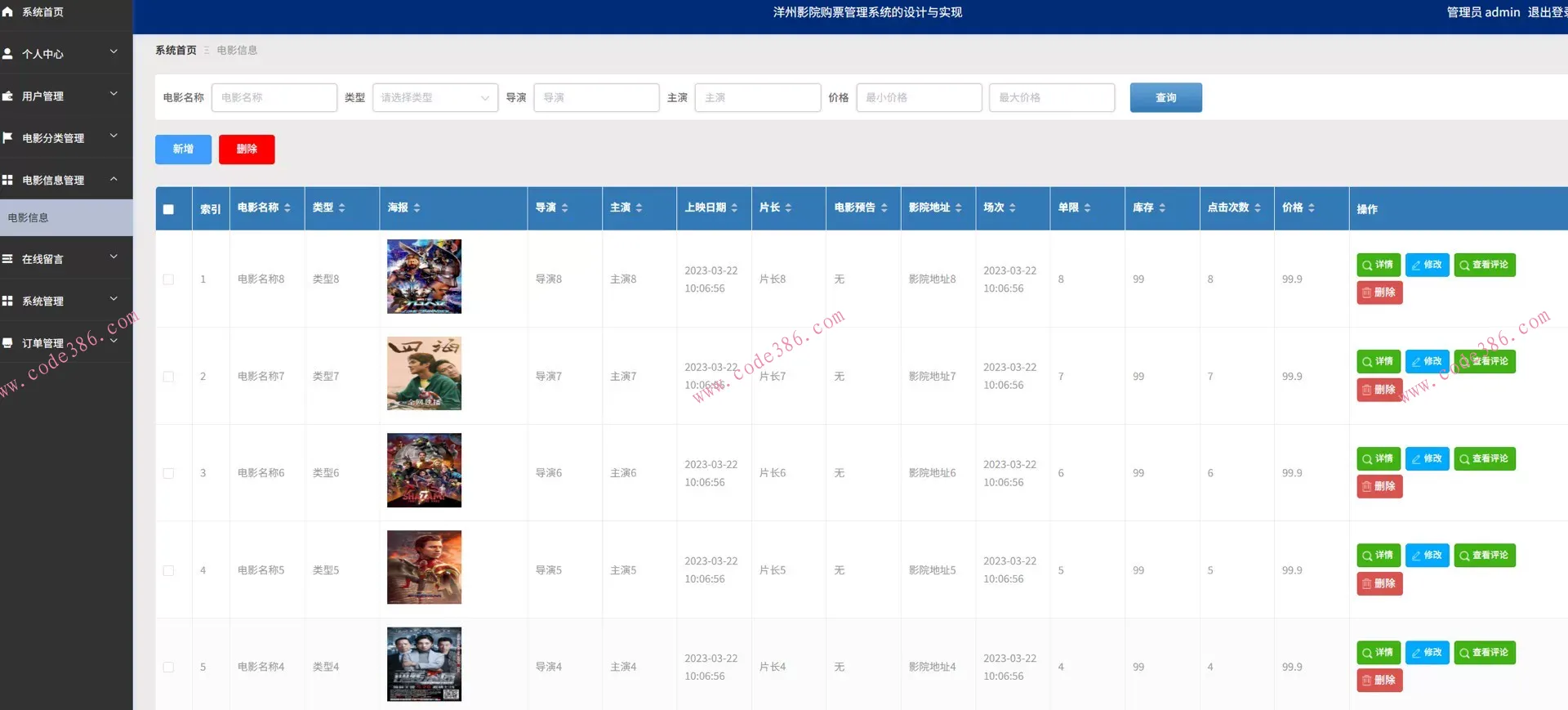Sort table by 价格 column arrows
1568x710 pixels.
(x=1311, y=208)
